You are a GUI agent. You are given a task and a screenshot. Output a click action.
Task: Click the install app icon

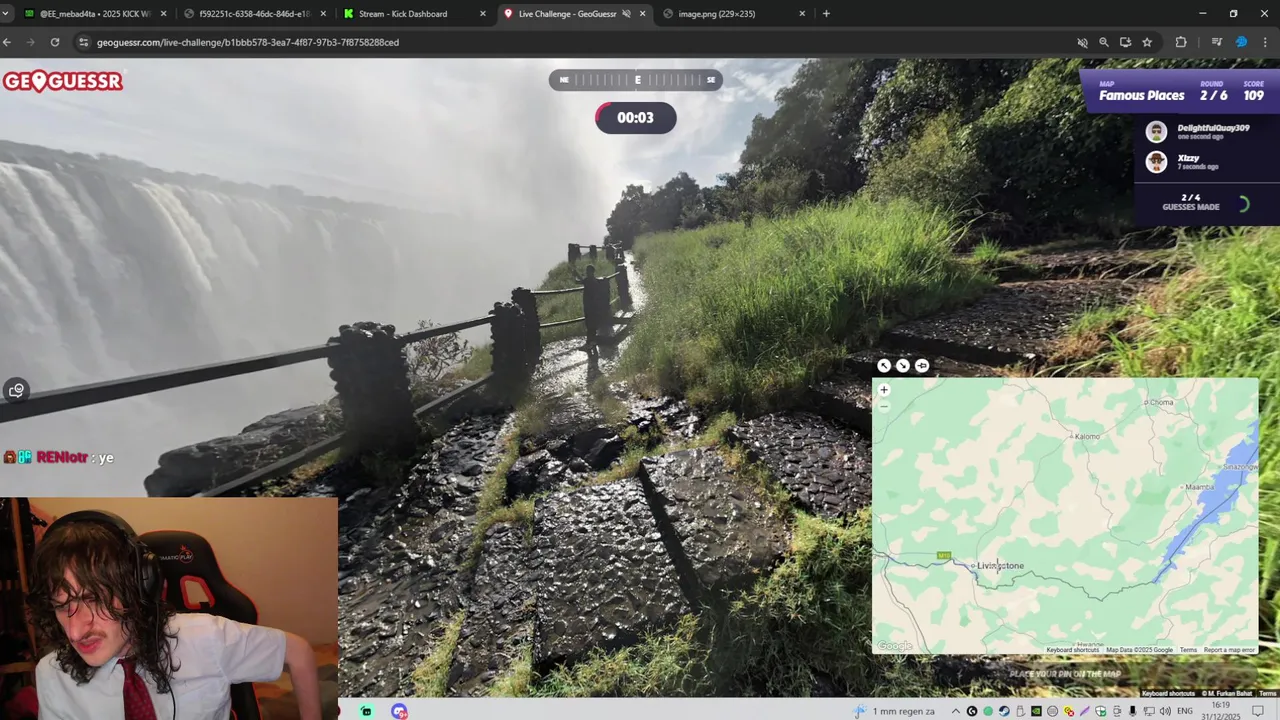pos(1125,42)
